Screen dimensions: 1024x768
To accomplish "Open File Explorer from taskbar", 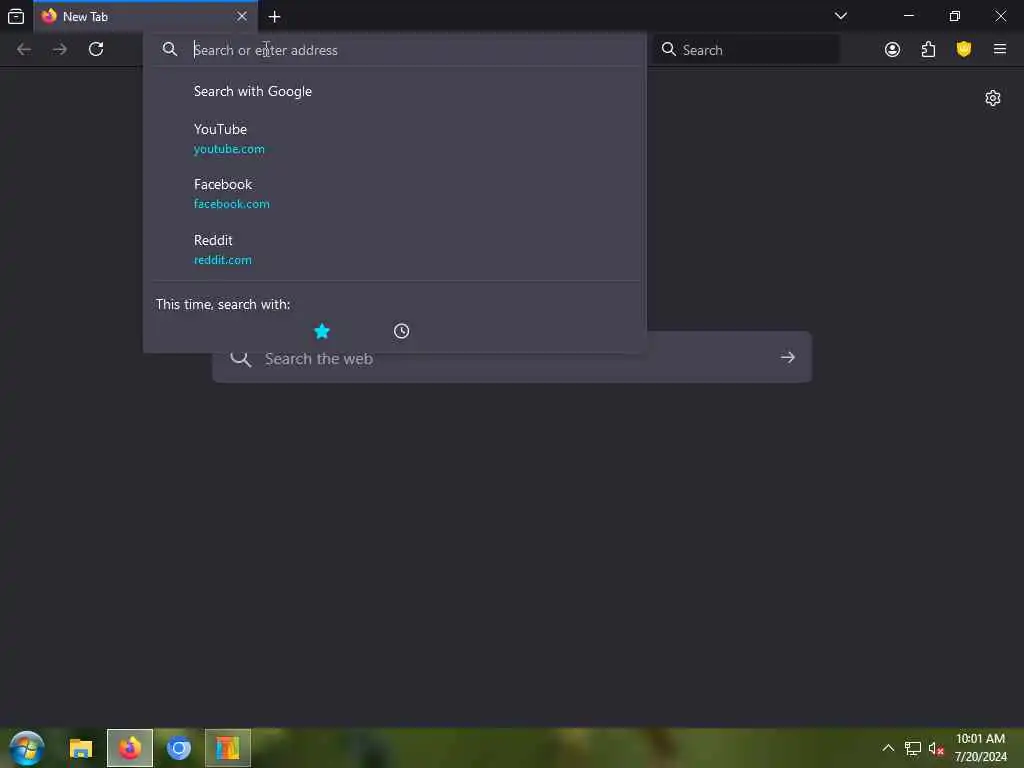I will (x=81, y=748).
